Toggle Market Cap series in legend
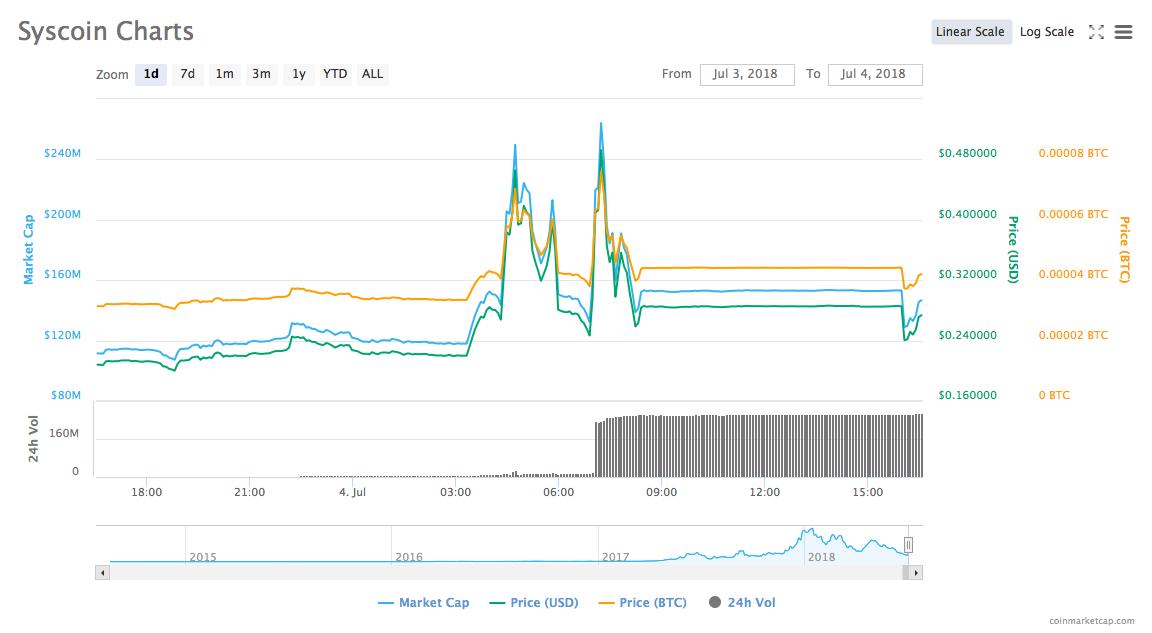 coord(423,603)
